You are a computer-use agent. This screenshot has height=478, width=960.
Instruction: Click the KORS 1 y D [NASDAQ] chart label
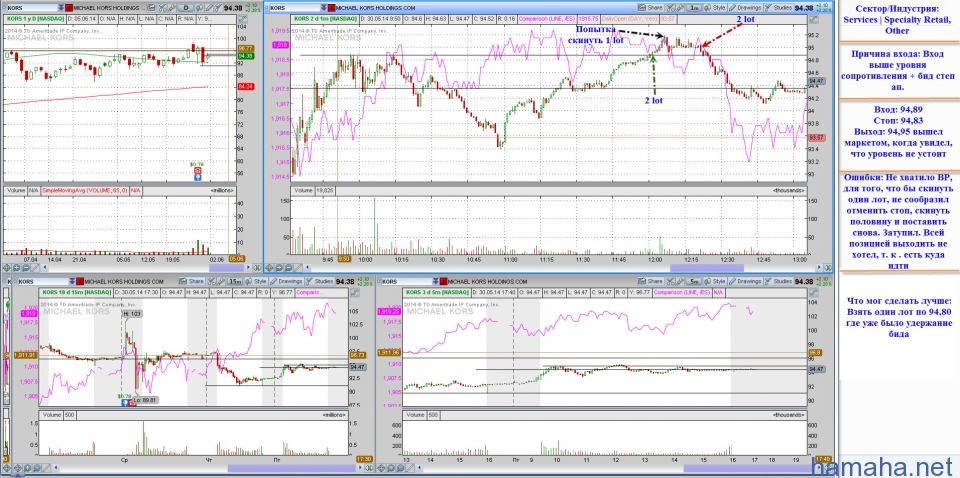coord(35,18)
